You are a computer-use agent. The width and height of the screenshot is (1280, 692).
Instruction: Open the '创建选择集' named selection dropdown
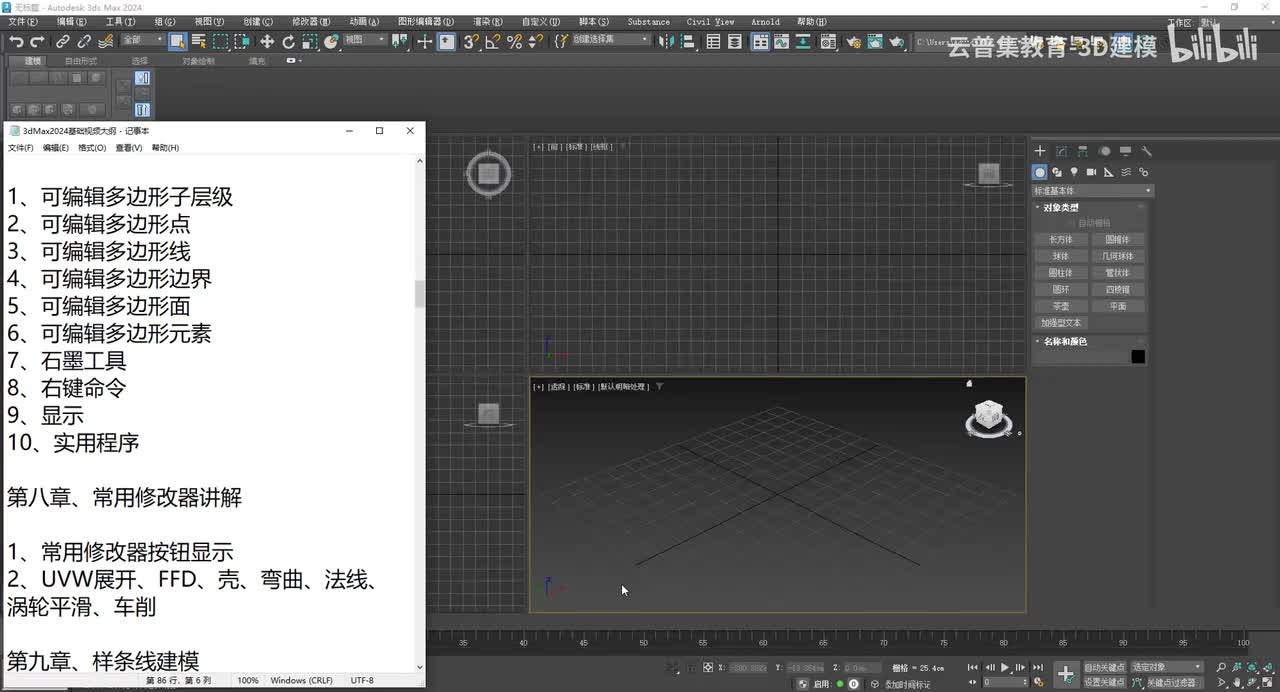(x=609, y=40)
